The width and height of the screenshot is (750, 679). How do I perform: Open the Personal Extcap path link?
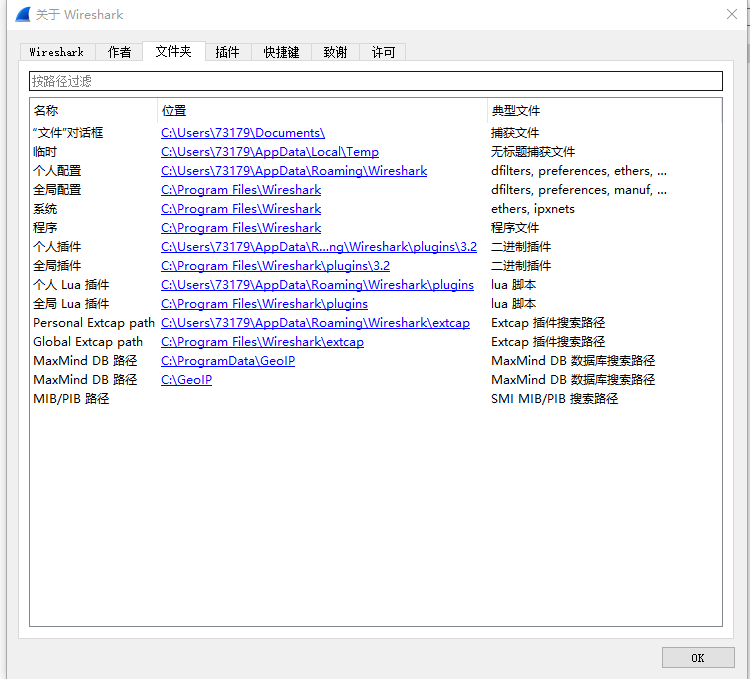[x=316, y=323]
